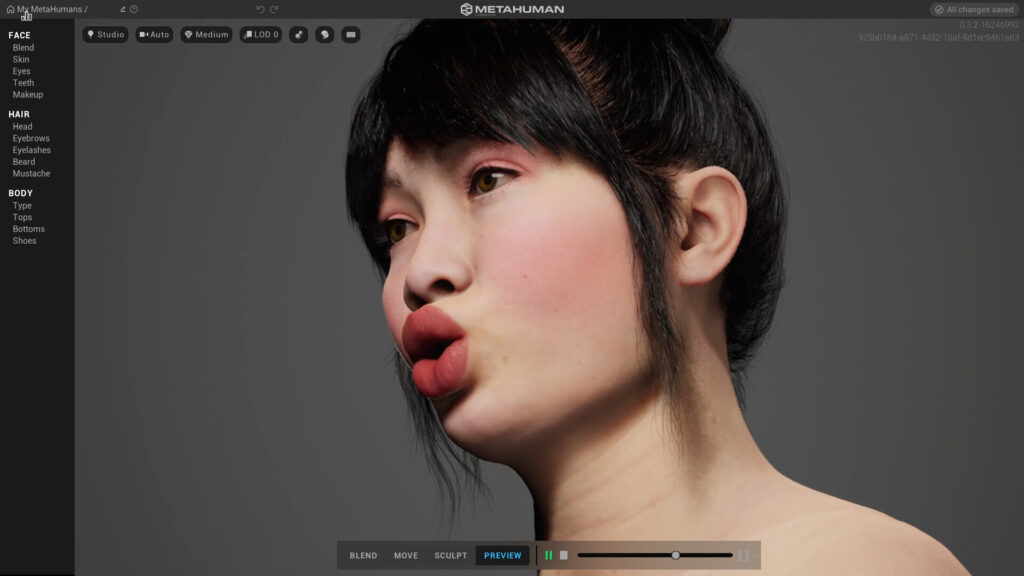Viewport: 1024px width, 576px height.
Task: Pause the facial animation playback
Action: (548, 554)
